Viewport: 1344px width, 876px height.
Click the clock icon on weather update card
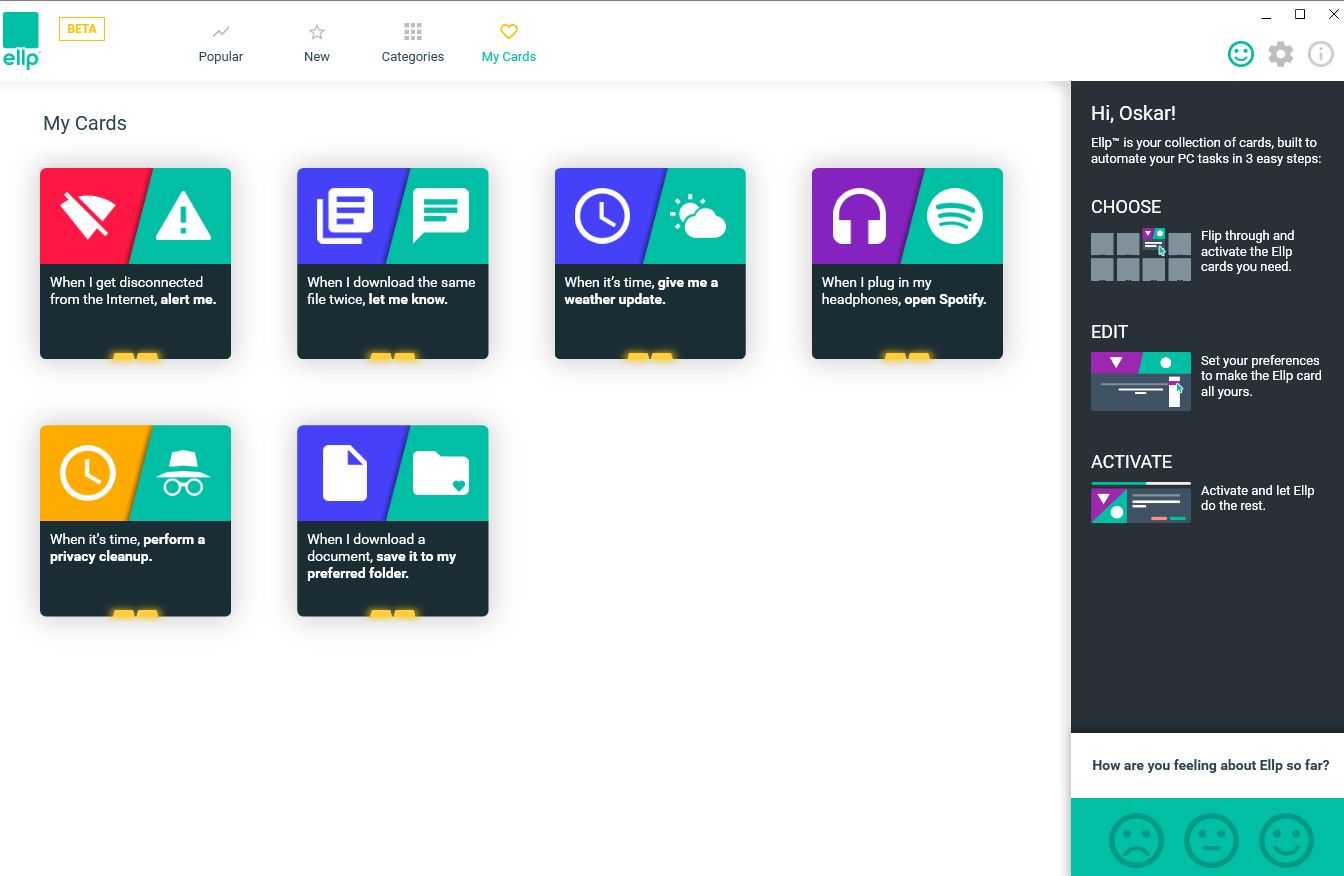click(602, 216)
